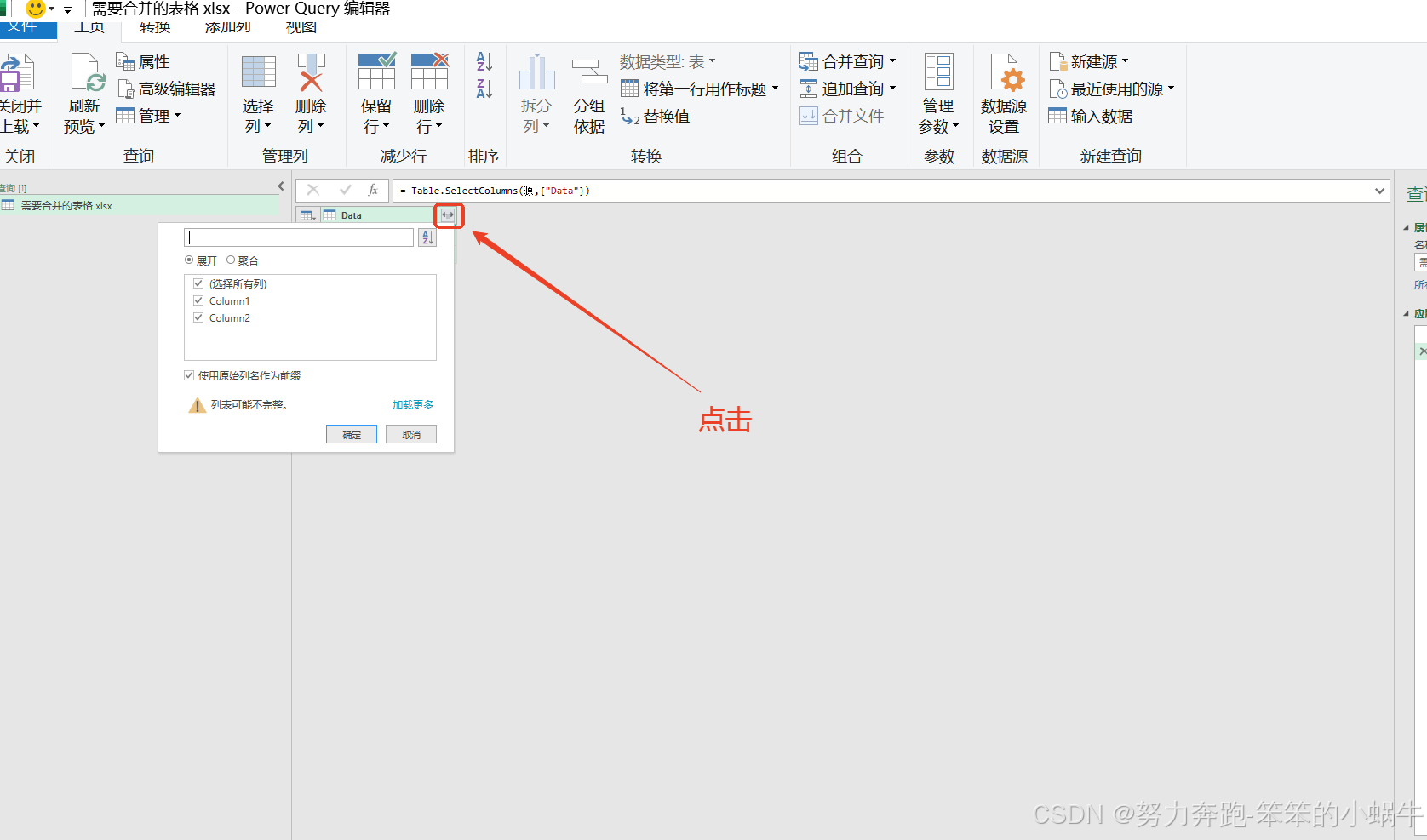Click the fx formula icon

click(x=373, y=191)
